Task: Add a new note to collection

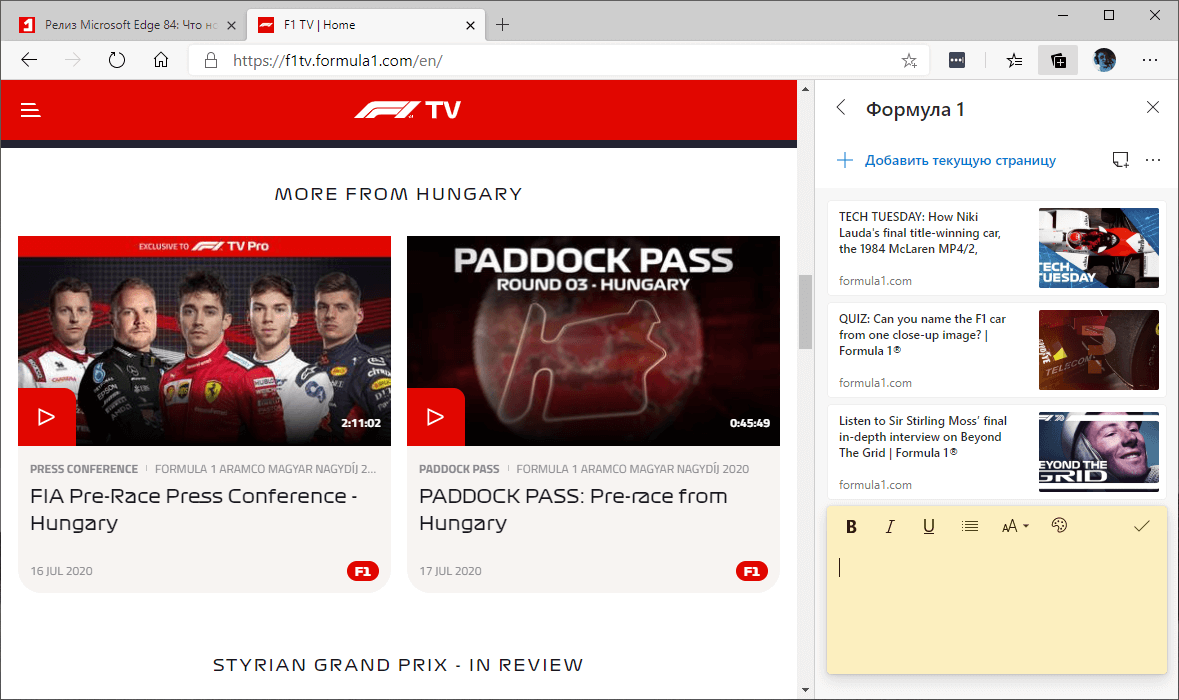Action: pos(1120,159)
